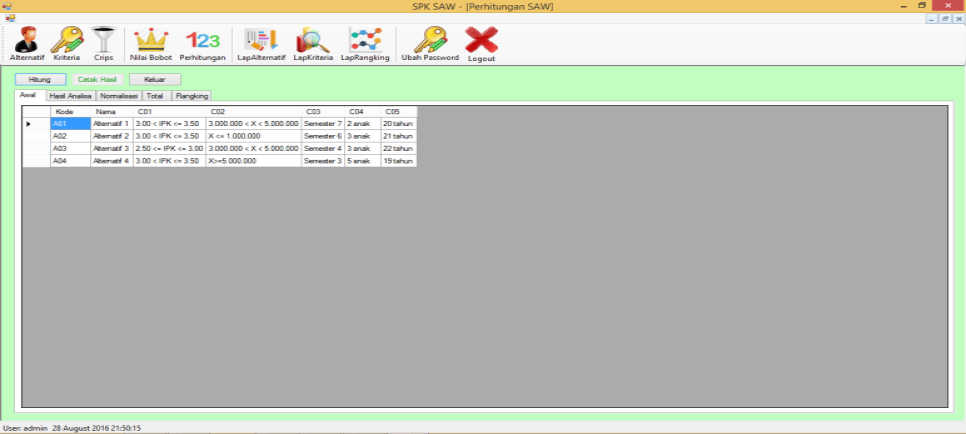Click the row selector arrow for A01
The width and height of the screenshot is (966, 434).
(x=36, y=123)
